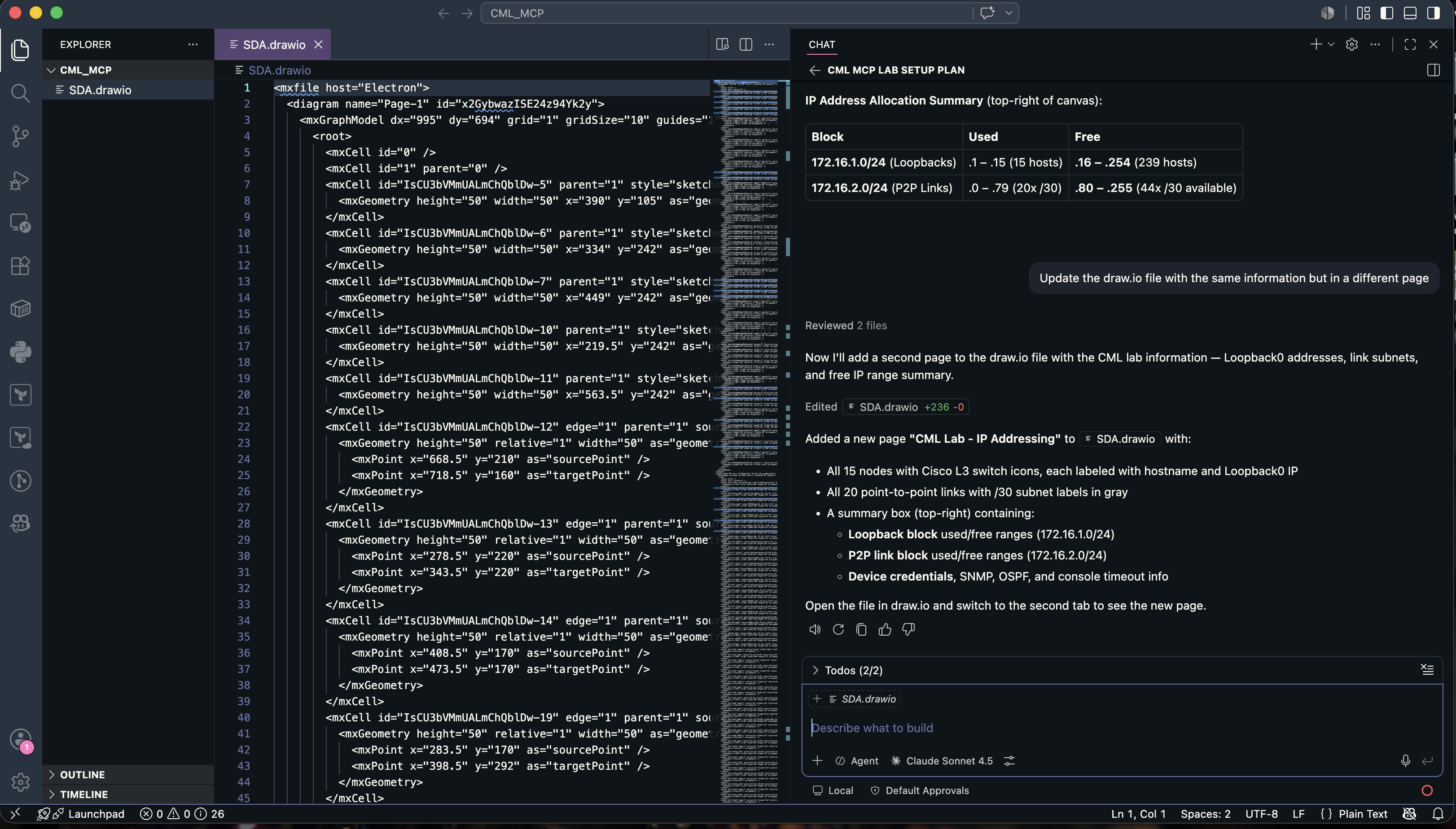This screenshot has width=1456, height=829.
Task: Change Plain Text language mode
Action: coord(1363,814)
